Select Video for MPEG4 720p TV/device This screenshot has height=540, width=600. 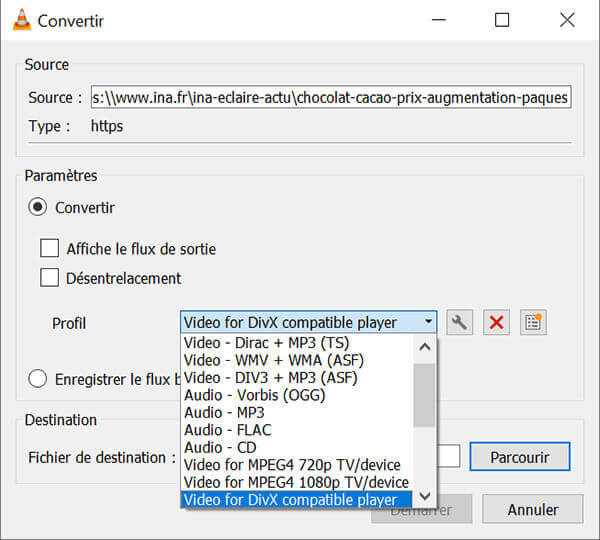pyautogui.click(x=297, y=465)
